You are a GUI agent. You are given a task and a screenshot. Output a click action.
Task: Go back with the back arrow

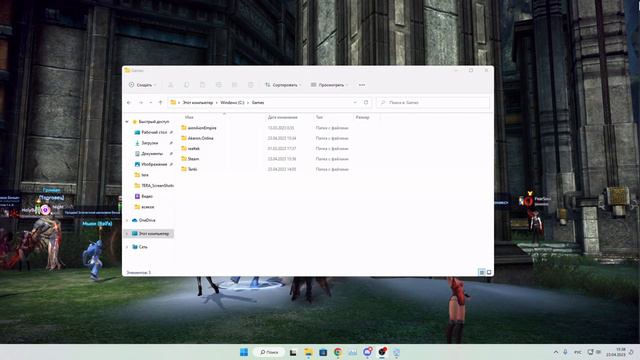click(x=129, y=102)
